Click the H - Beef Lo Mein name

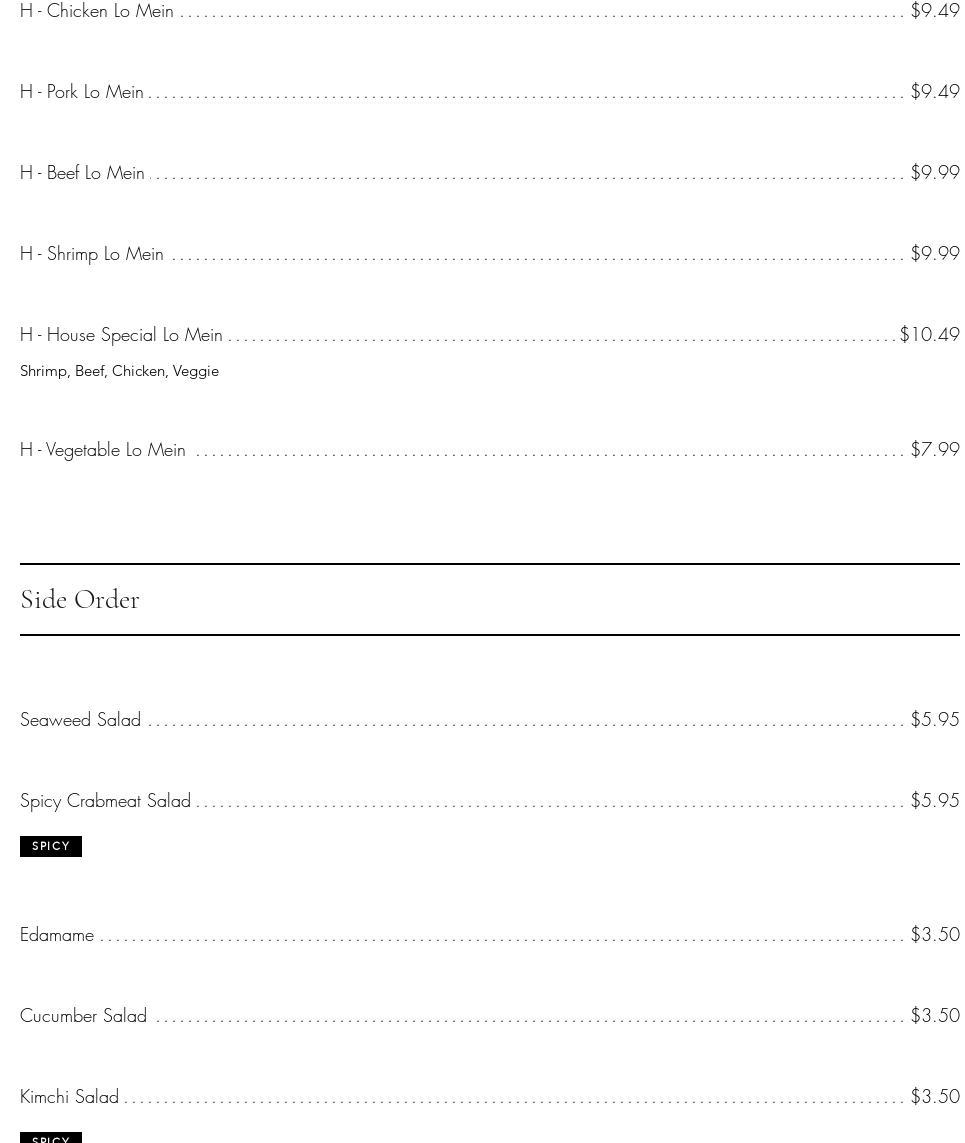[82, 173]
